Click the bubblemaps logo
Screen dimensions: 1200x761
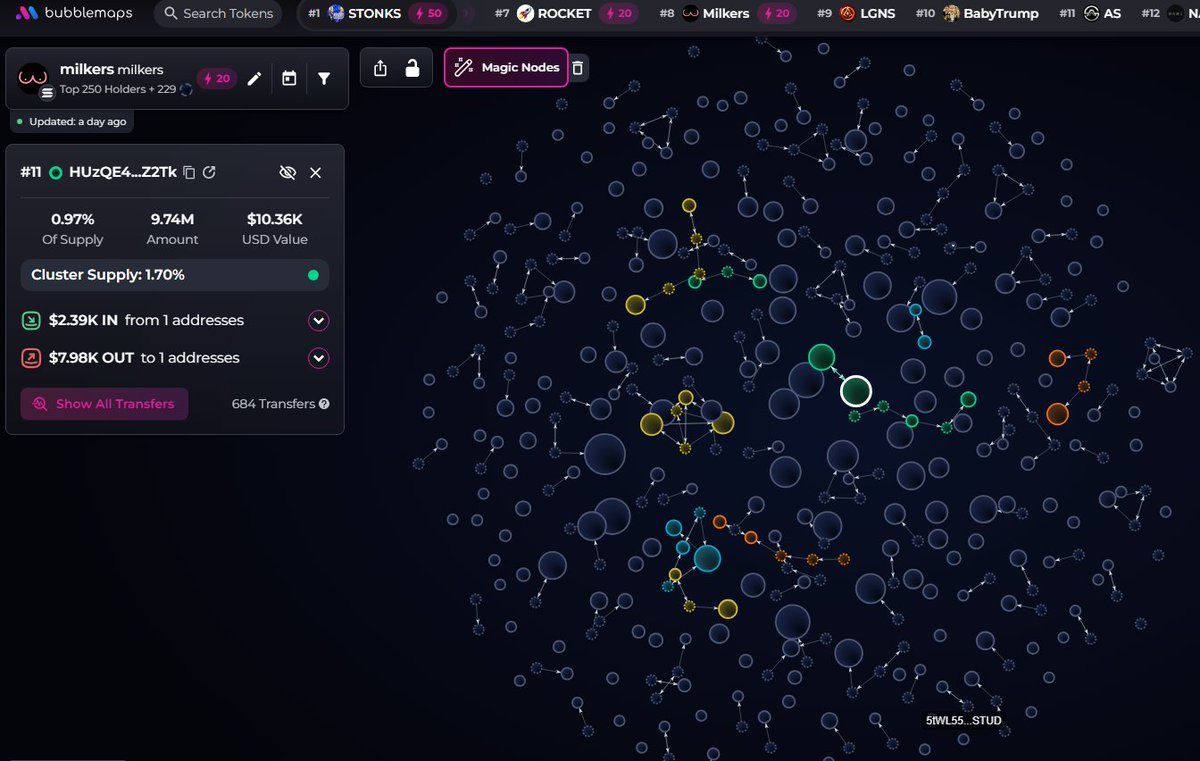click(x=72, y=14)
